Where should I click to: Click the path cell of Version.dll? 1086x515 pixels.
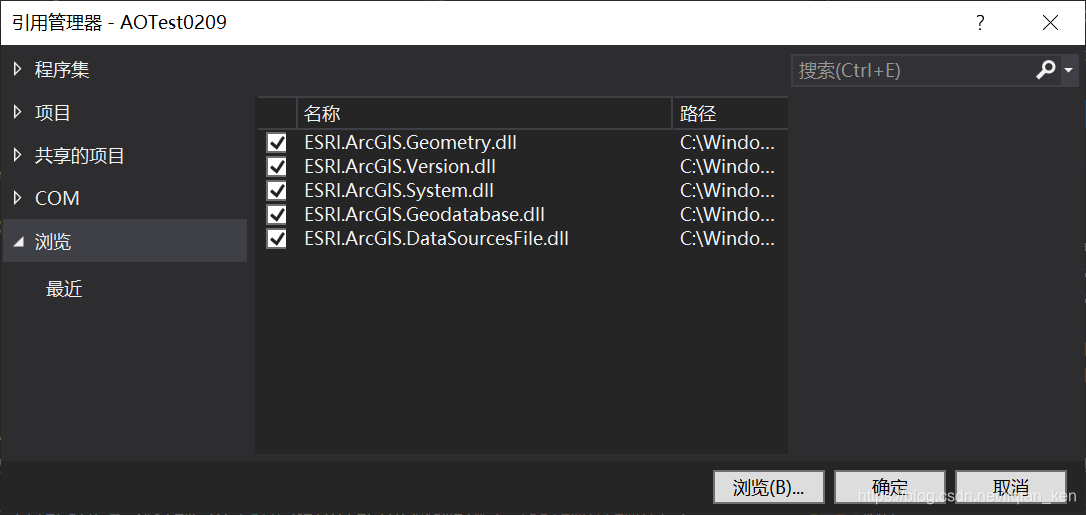(x=727, y=167)
